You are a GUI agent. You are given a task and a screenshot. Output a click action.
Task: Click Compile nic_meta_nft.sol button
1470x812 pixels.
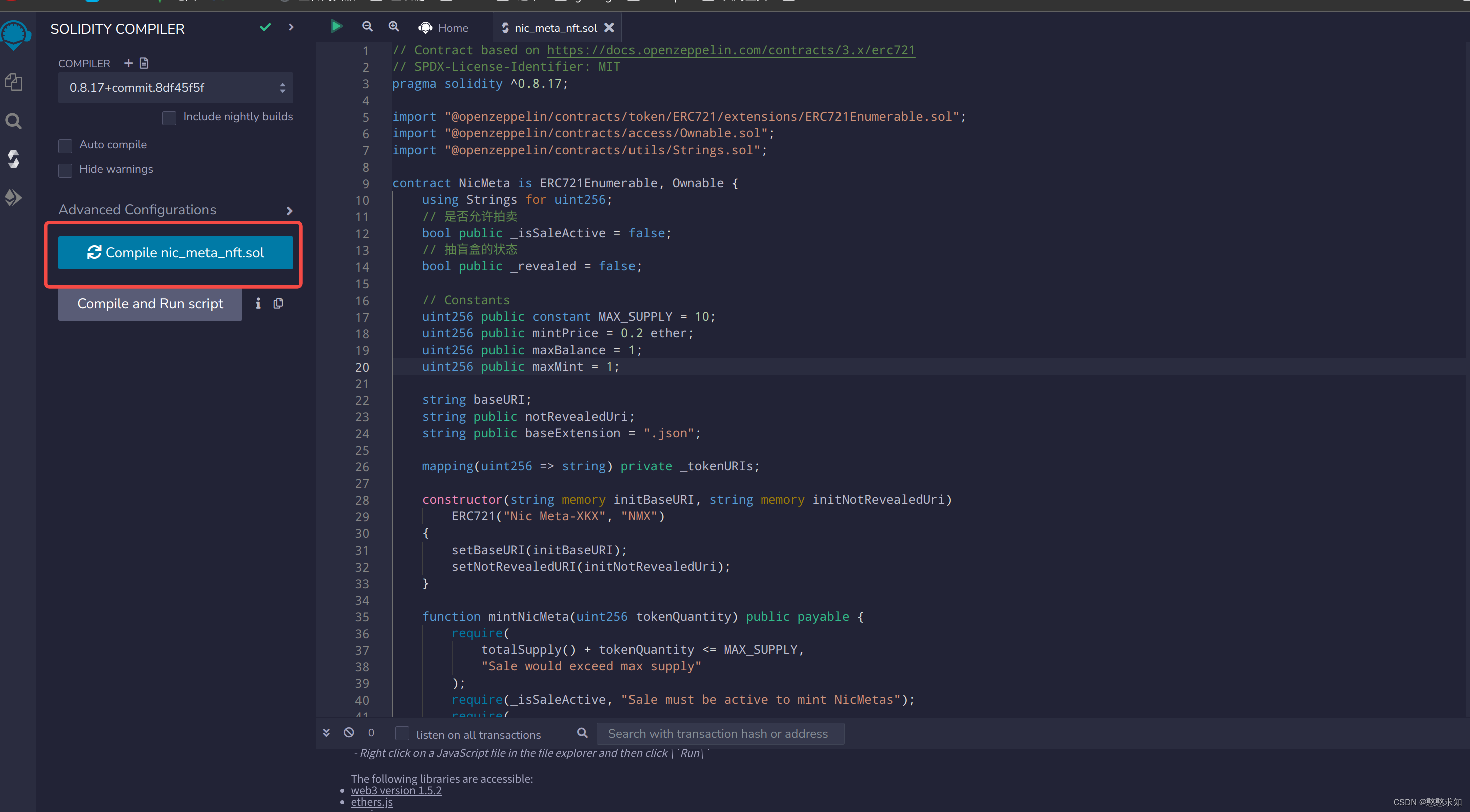(x=175, y=252)
